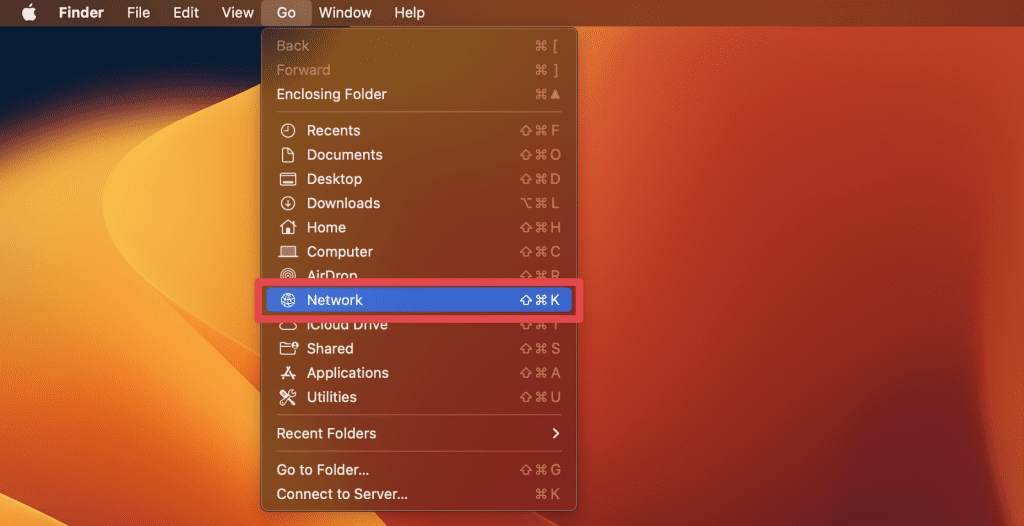Click the Applications icon
The image size is (1024, 526).
288,373
